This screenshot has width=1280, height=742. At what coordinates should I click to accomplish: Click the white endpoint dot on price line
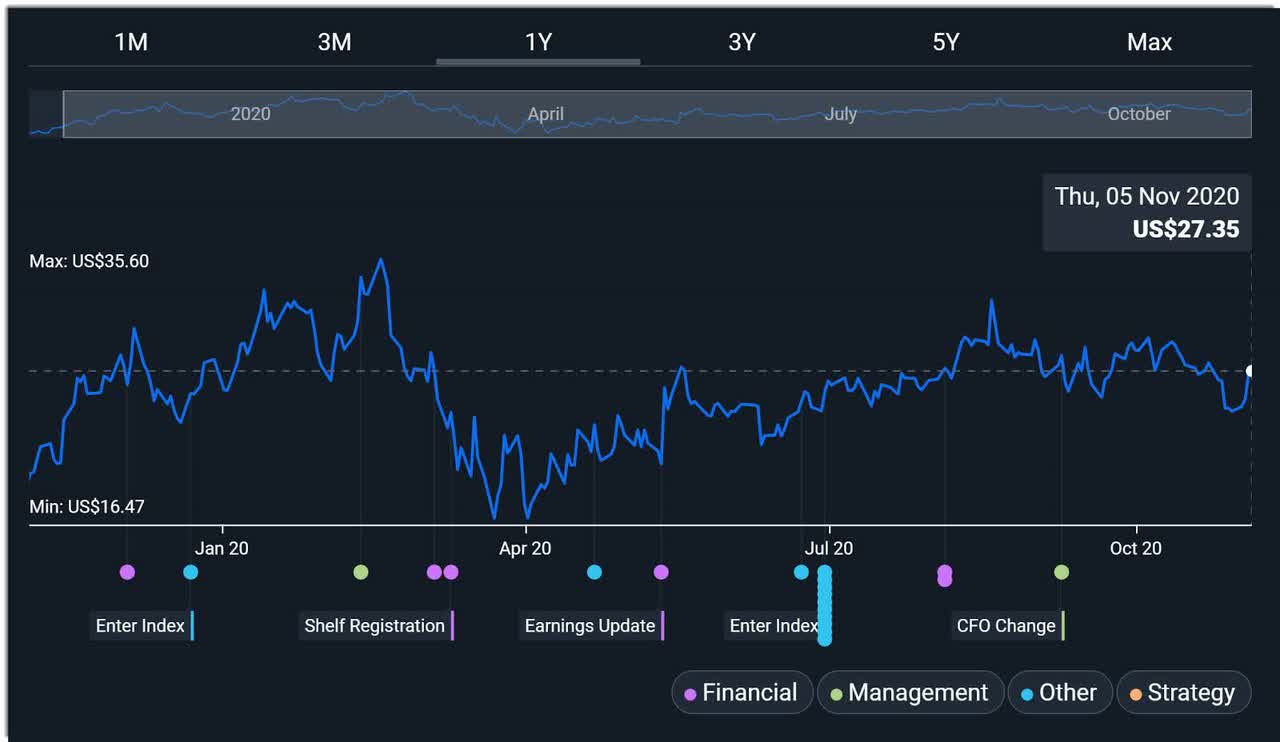1250,371
